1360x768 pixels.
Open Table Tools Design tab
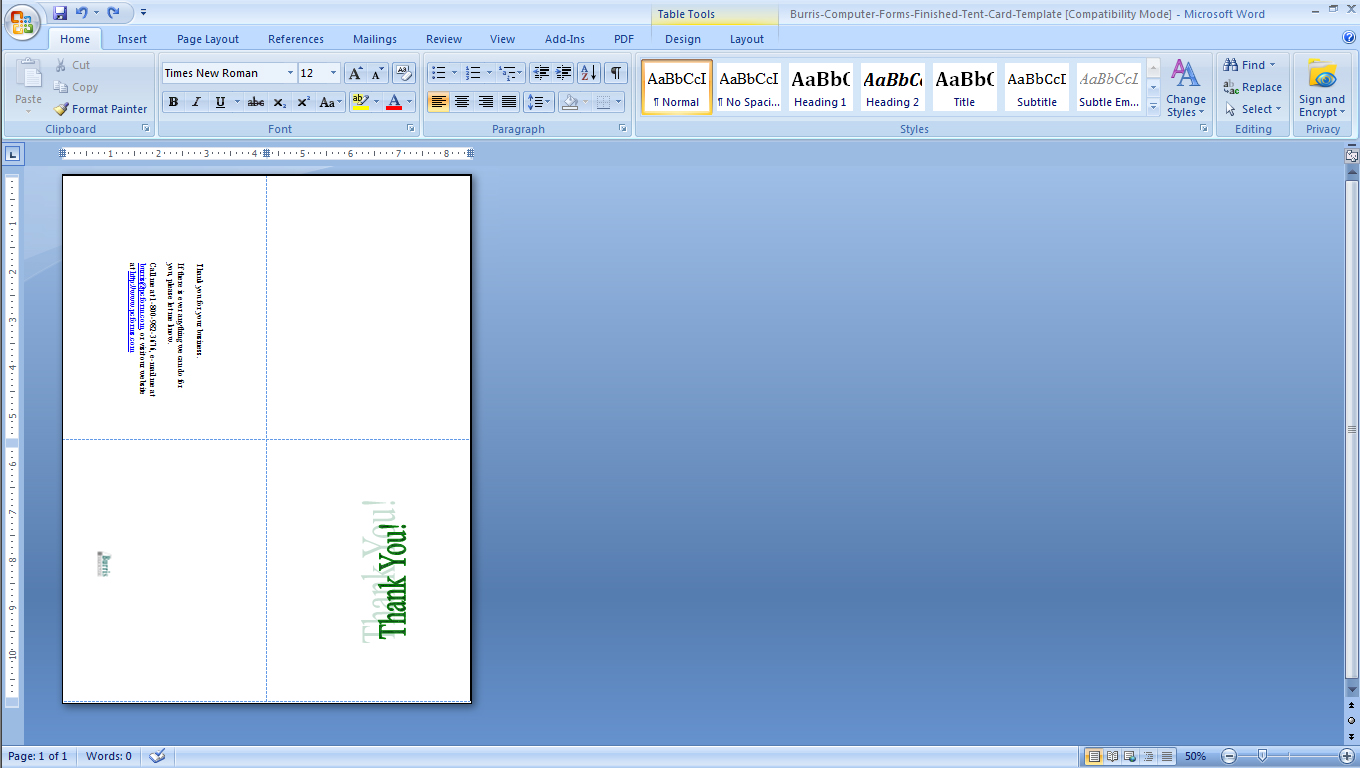click(x=683, y=39)
